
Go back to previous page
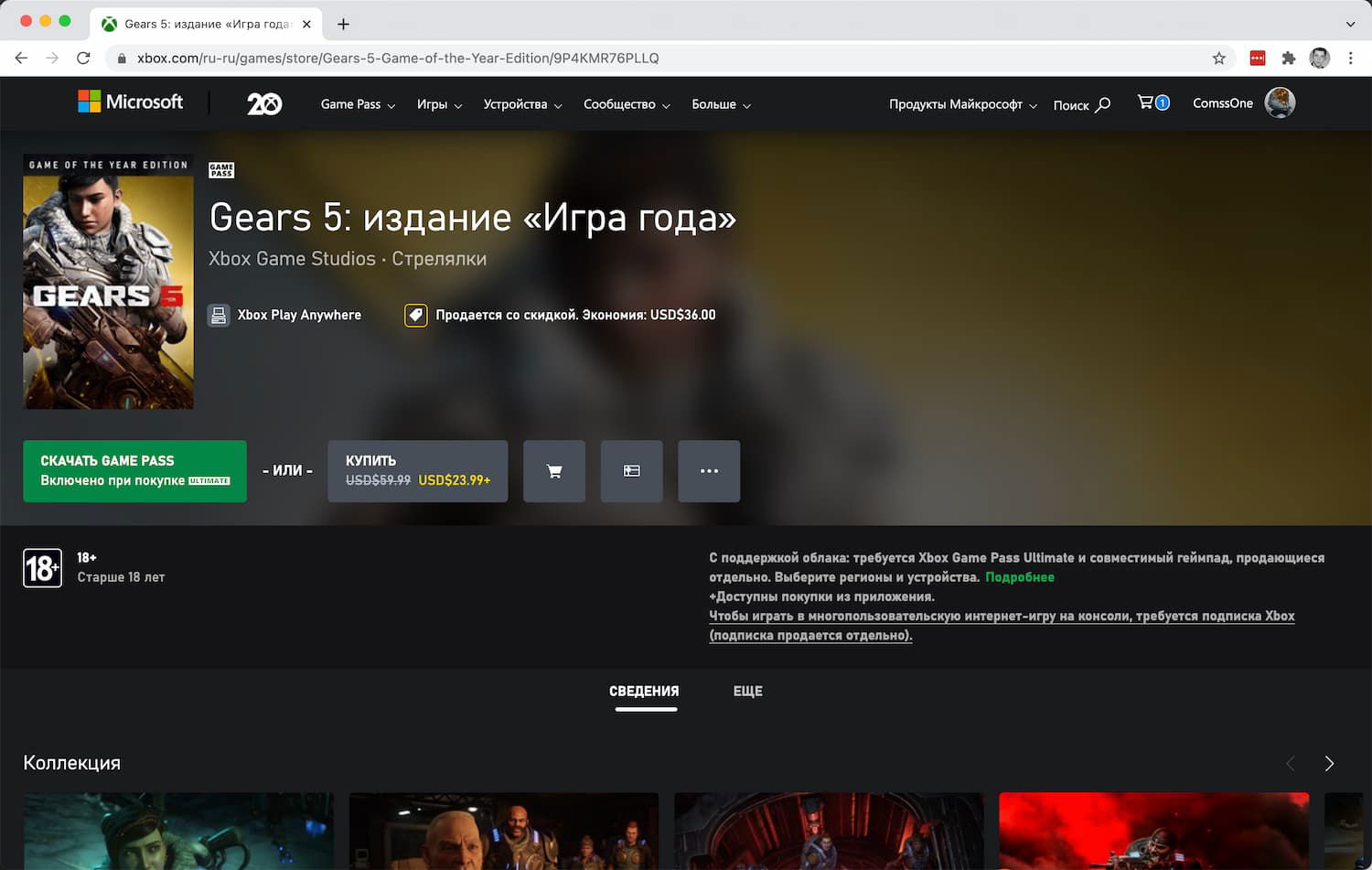click(21, 59)
